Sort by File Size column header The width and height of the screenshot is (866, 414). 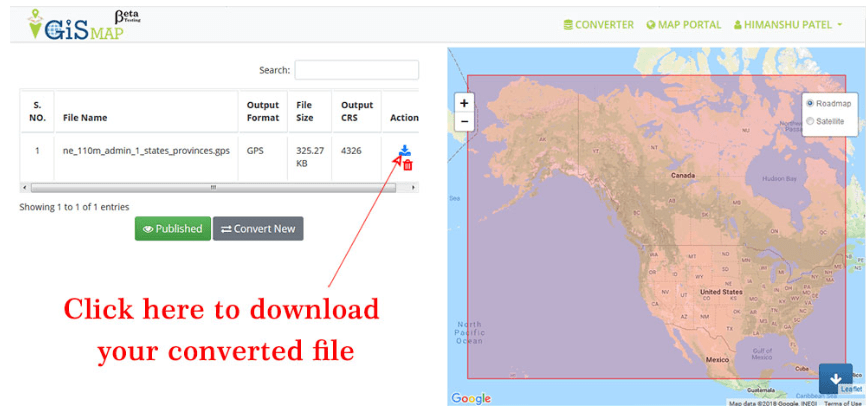click(310, 112)
